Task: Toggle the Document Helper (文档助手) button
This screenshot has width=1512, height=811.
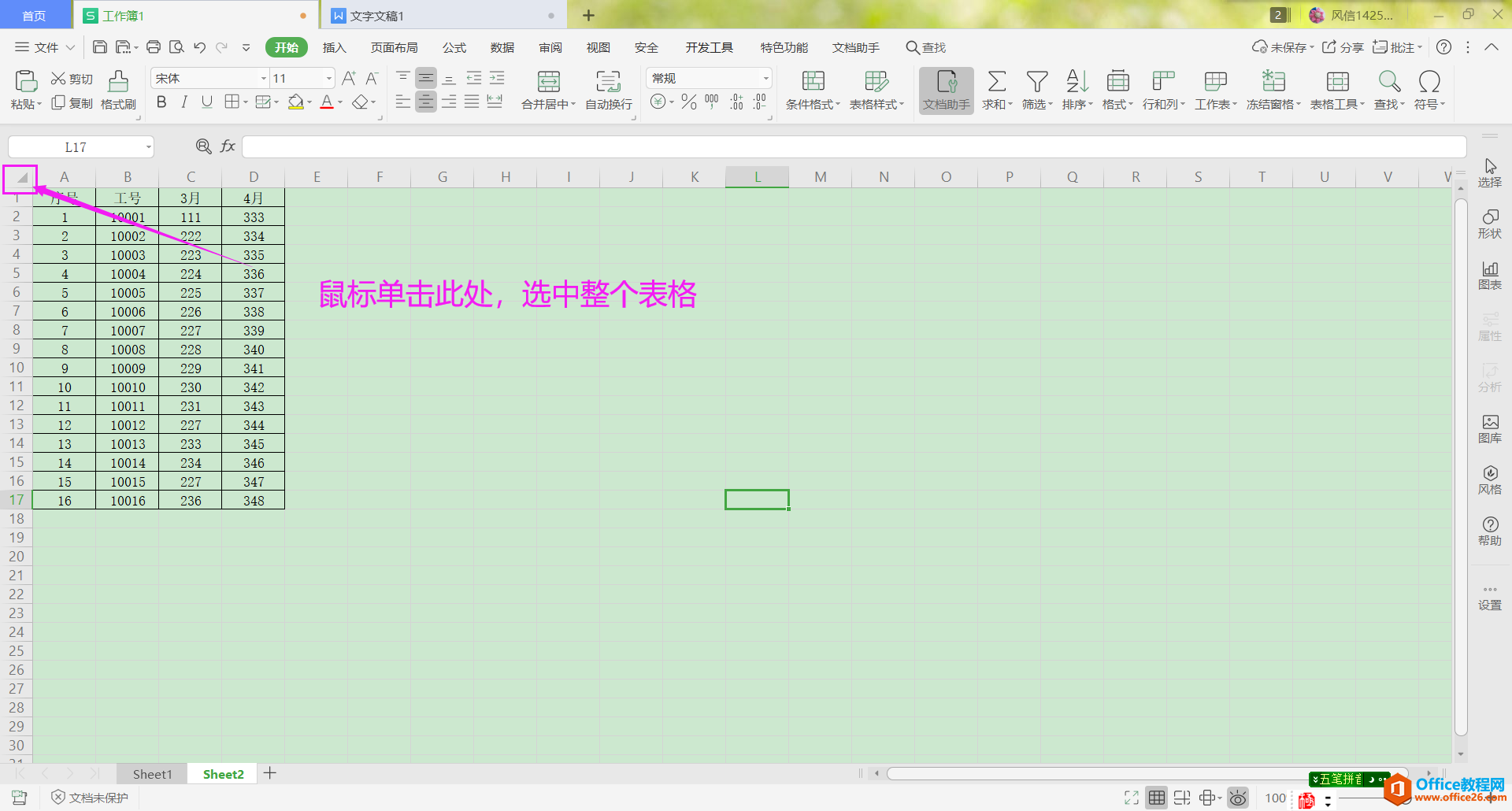Action: tap(947, 91)
